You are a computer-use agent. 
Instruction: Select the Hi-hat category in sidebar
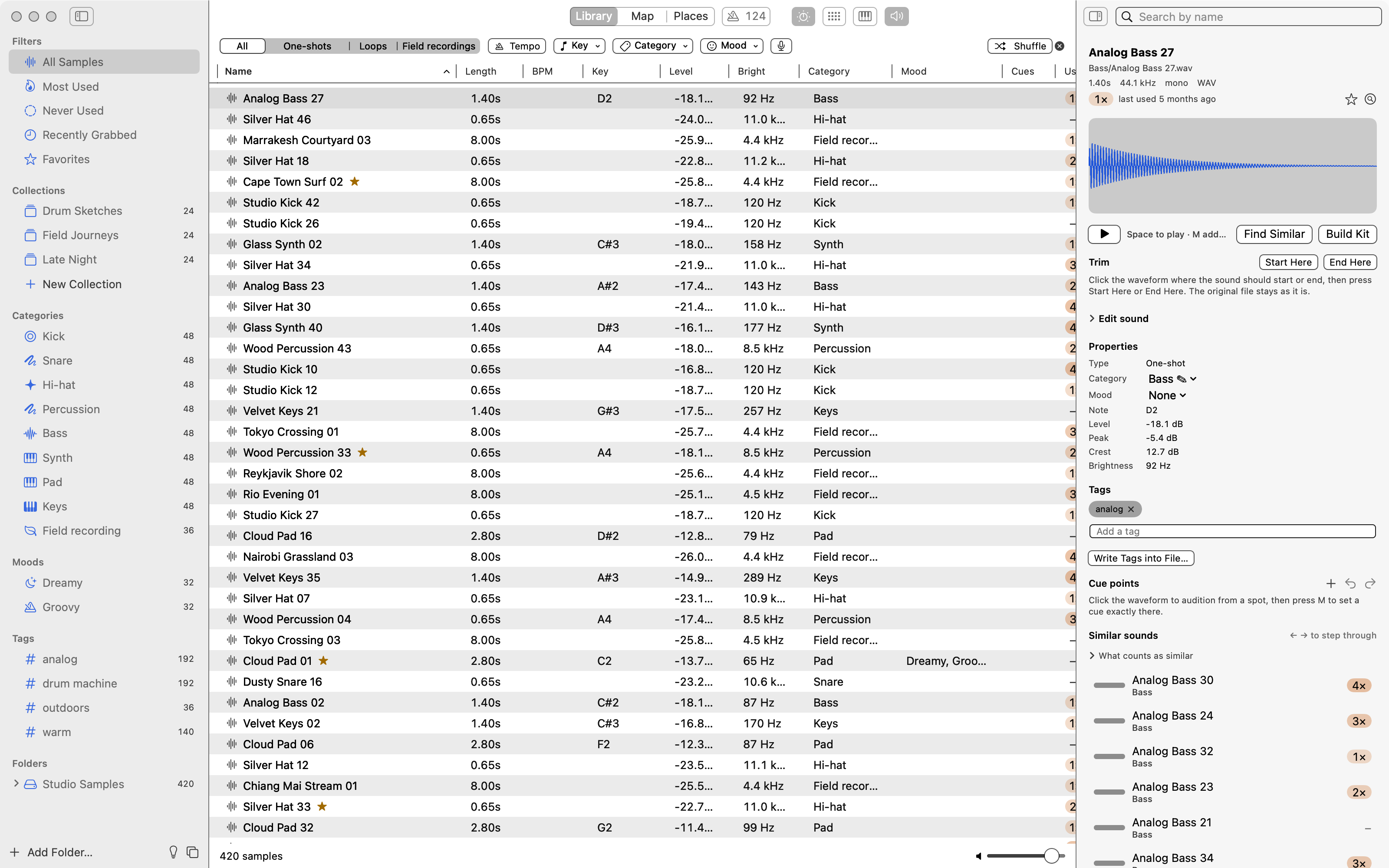point(104,385)
